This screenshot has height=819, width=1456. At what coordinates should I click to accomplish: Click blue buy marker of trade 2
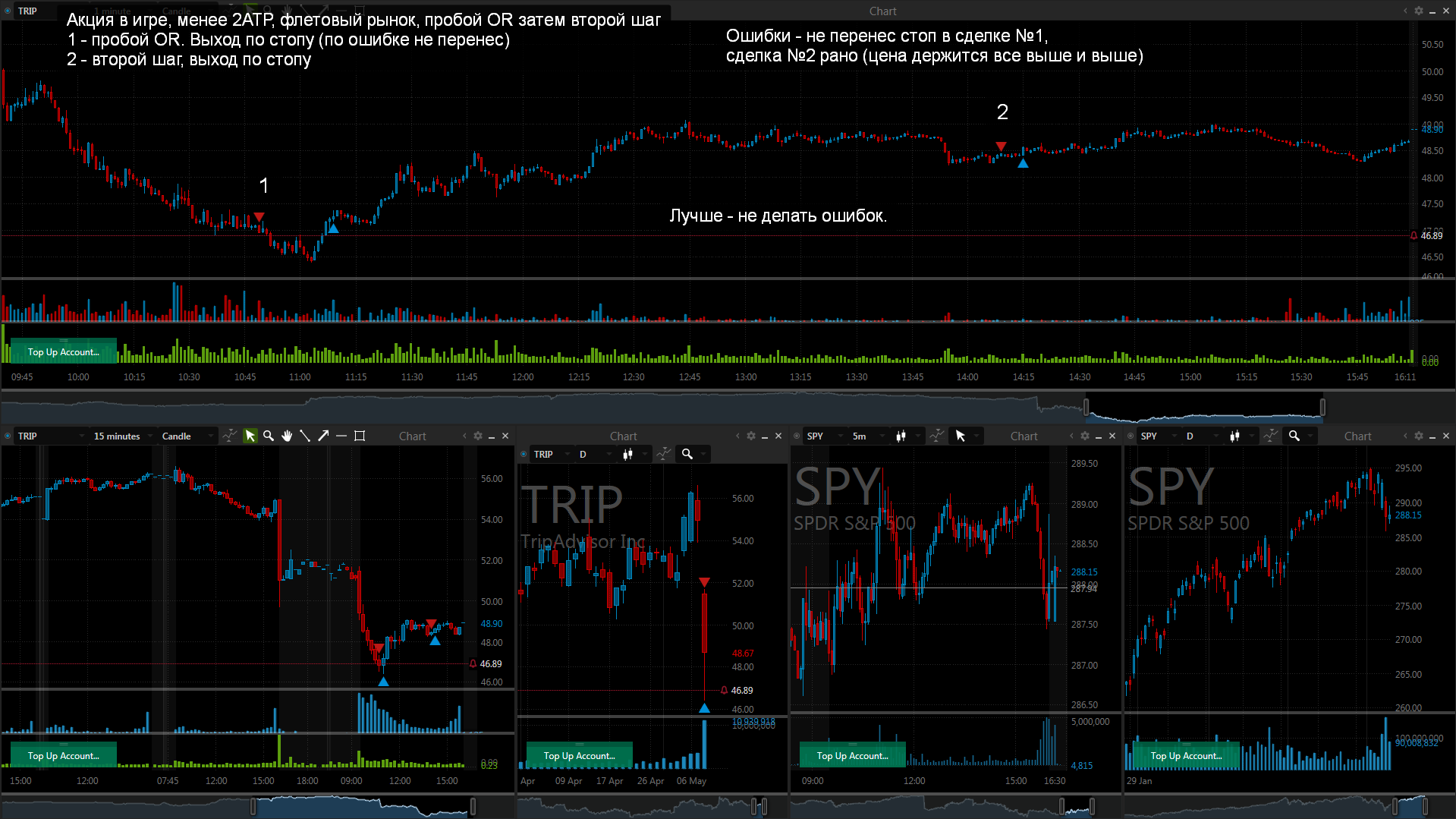tap(1023, 163)
